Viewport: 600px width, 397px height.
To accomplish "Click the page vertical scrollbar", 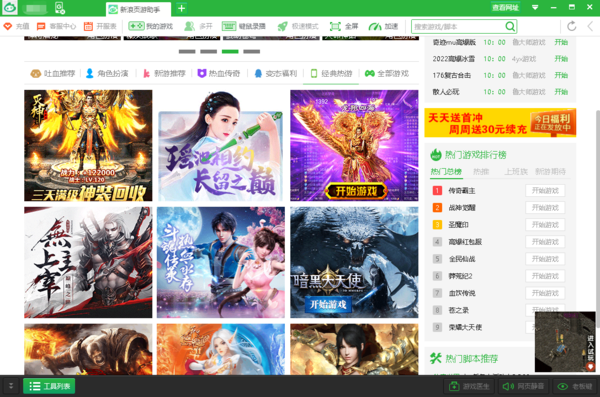I will pos(597,218).
